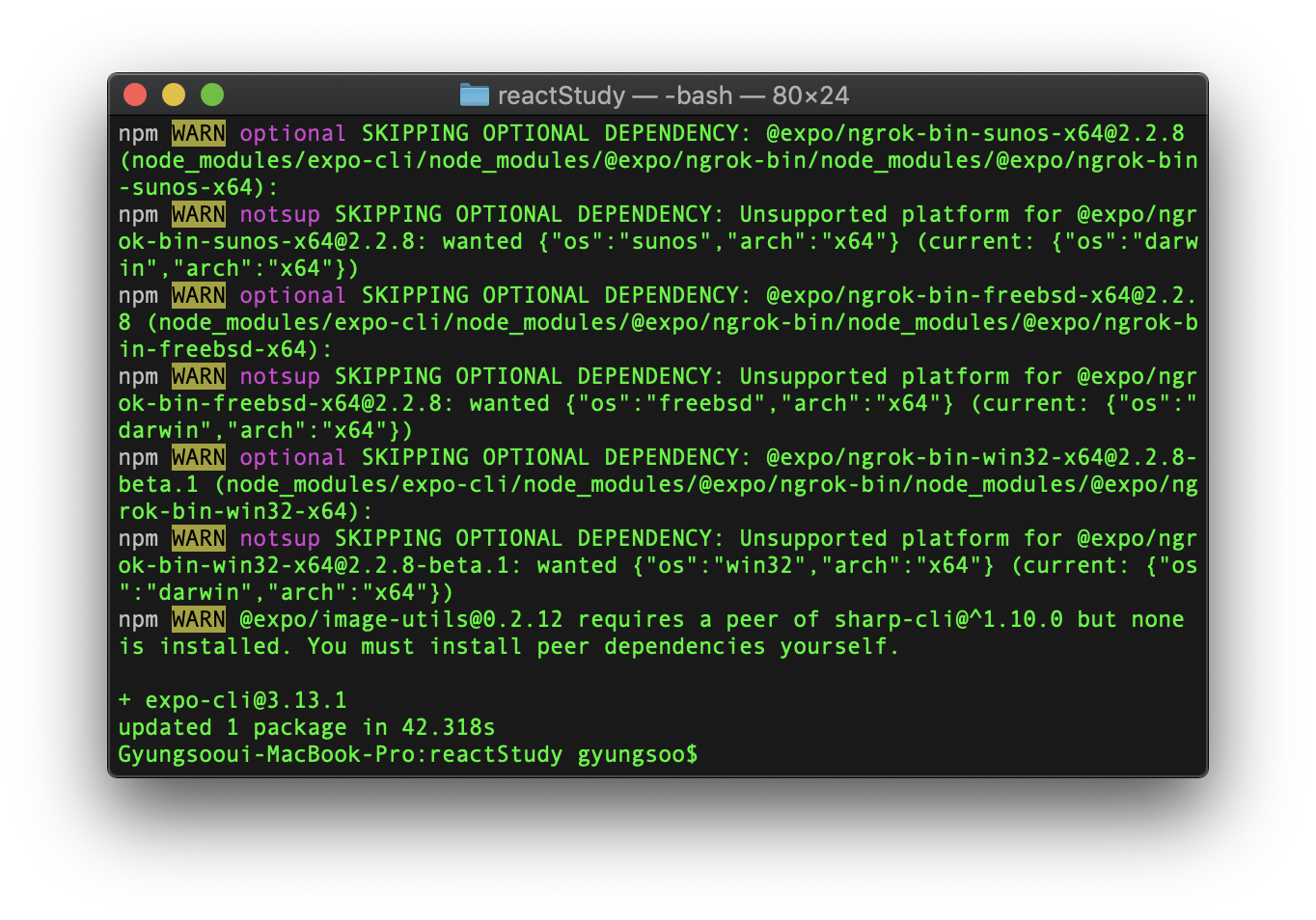Click 'ok-bin-win32-x64@2.2.8-beta.1:' text
This screenshot has height=920, width=1316.
coord(320,565)
